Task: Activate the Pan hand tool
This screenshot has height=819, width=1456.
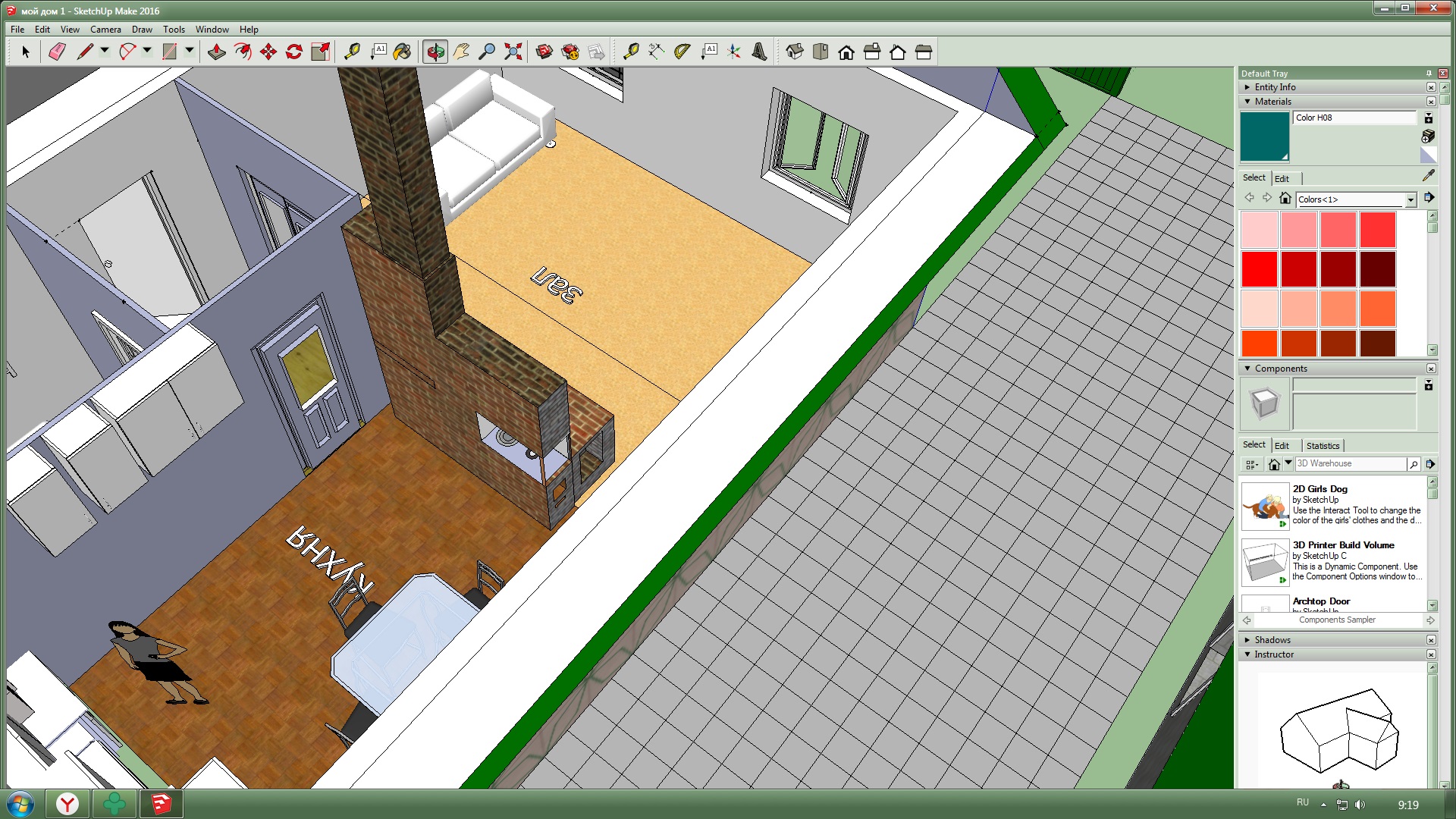Action: [461, 52]
